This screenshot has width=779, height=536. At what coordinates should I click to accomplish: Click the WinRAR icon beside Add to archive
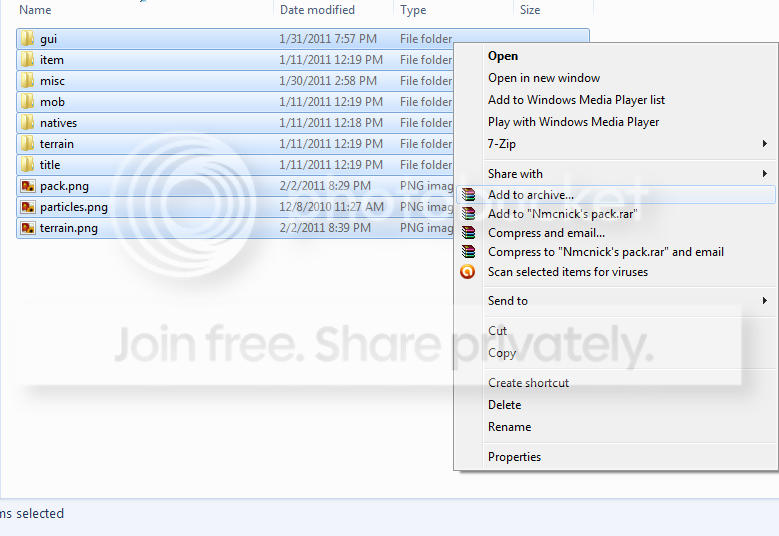(x=468, y=195)
